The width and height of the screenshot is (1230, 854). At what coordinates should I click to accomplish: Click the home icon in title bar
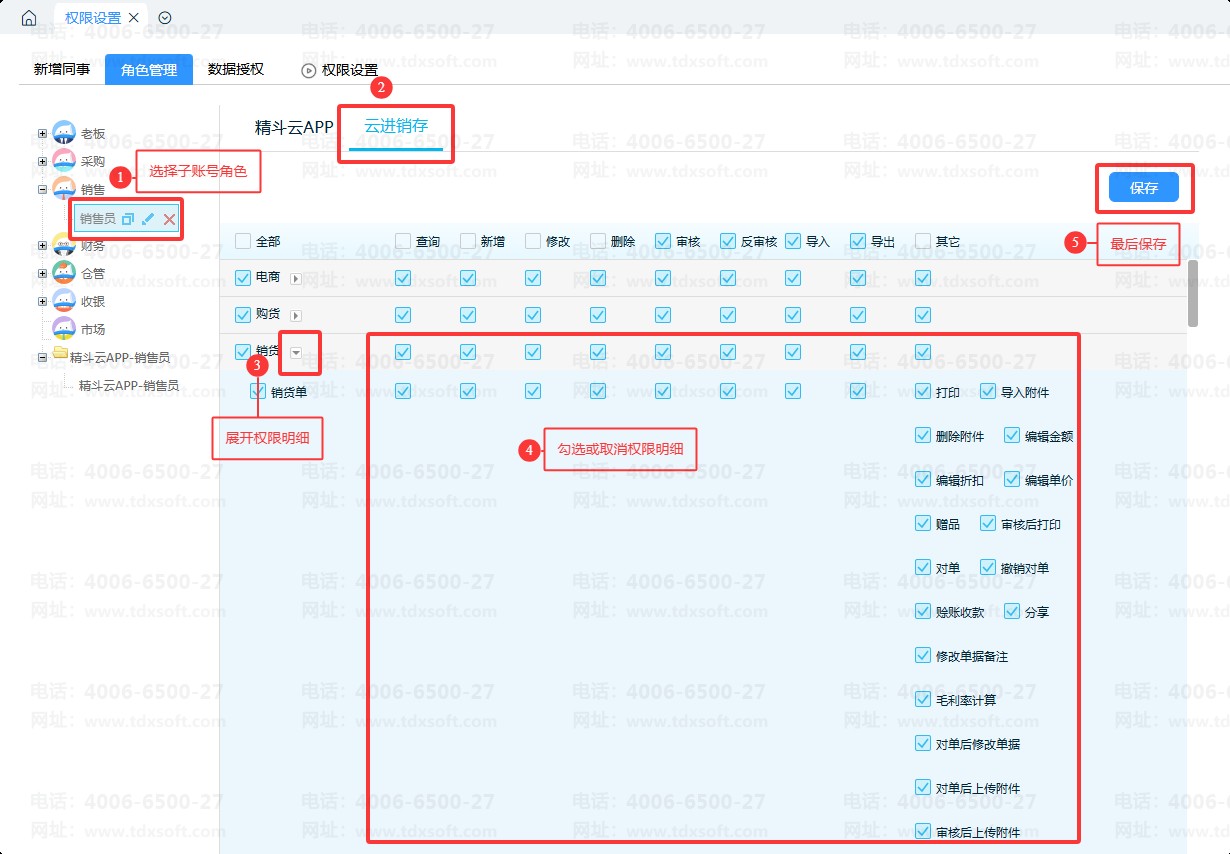point(29,18)
